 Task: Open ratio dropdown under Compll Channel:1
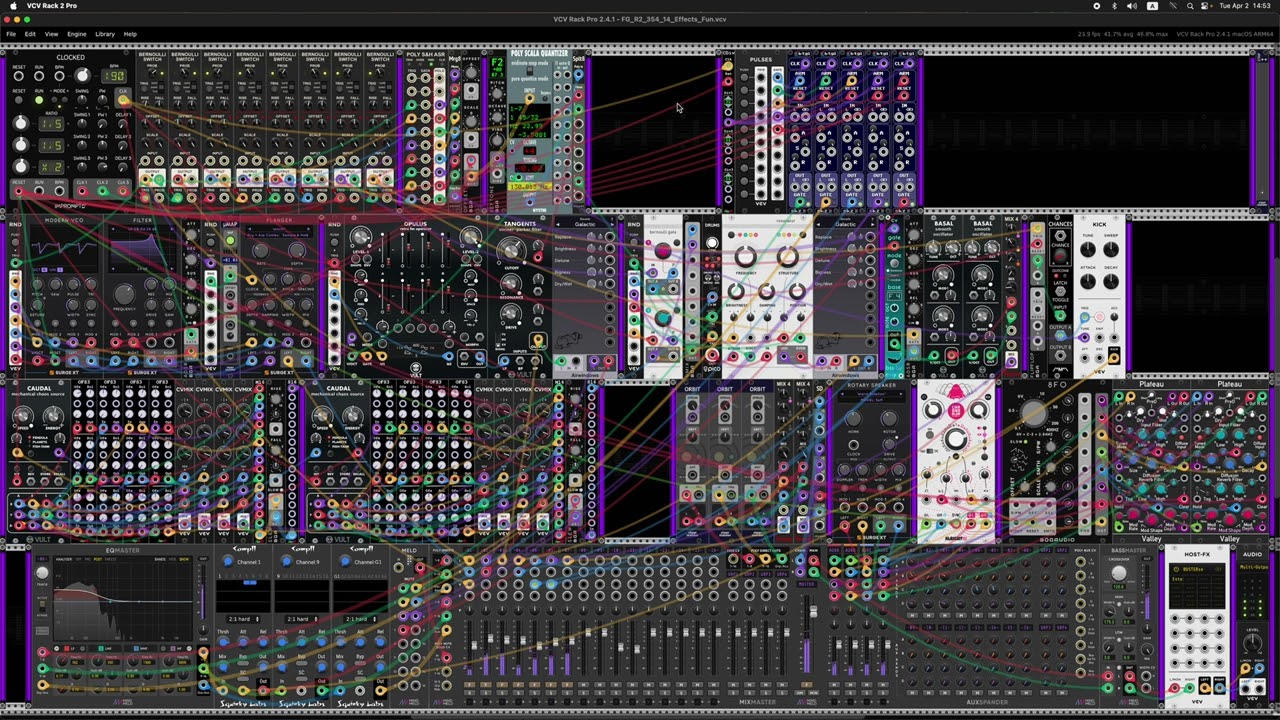tap(244, 619)
